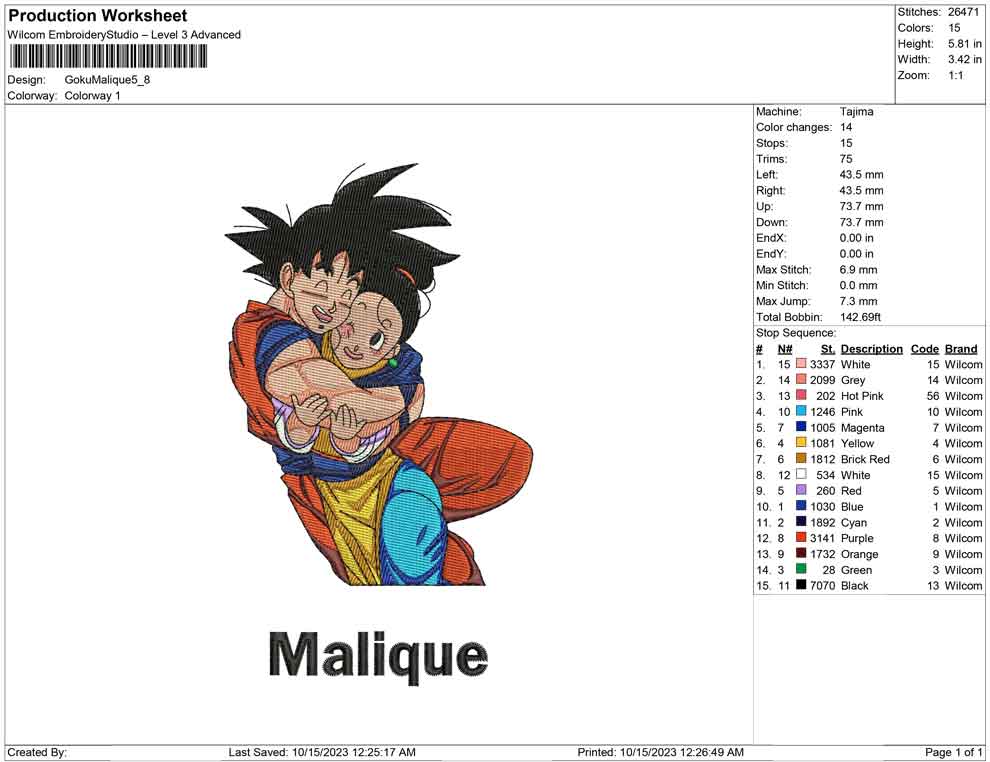
Task: Click the Zoom value 1:1
Action: [955, 75]
